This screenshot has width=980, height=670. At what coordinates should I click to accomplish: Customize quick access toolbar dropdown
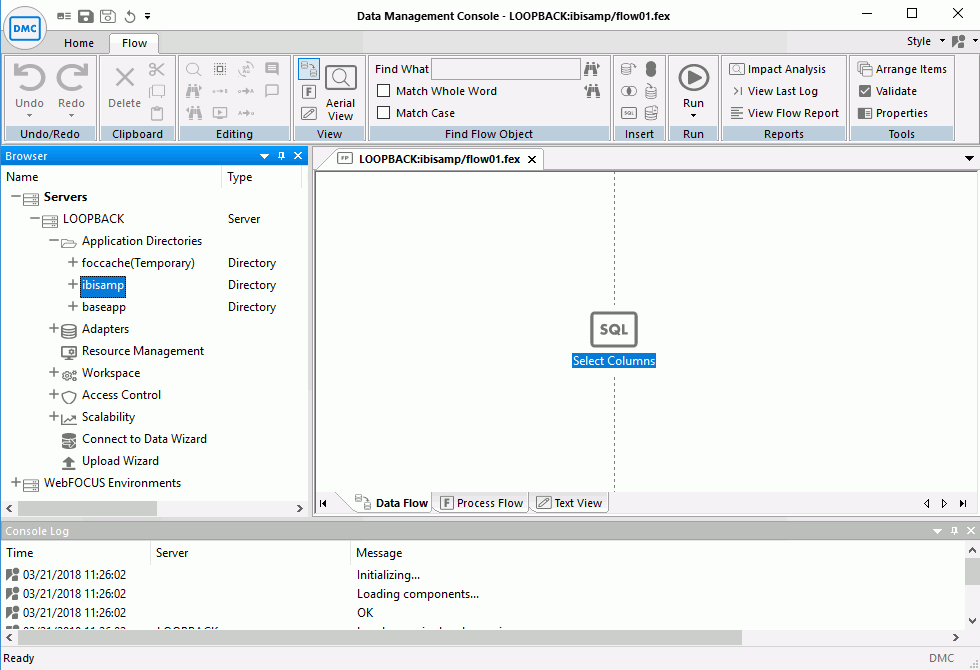[148, 16]
